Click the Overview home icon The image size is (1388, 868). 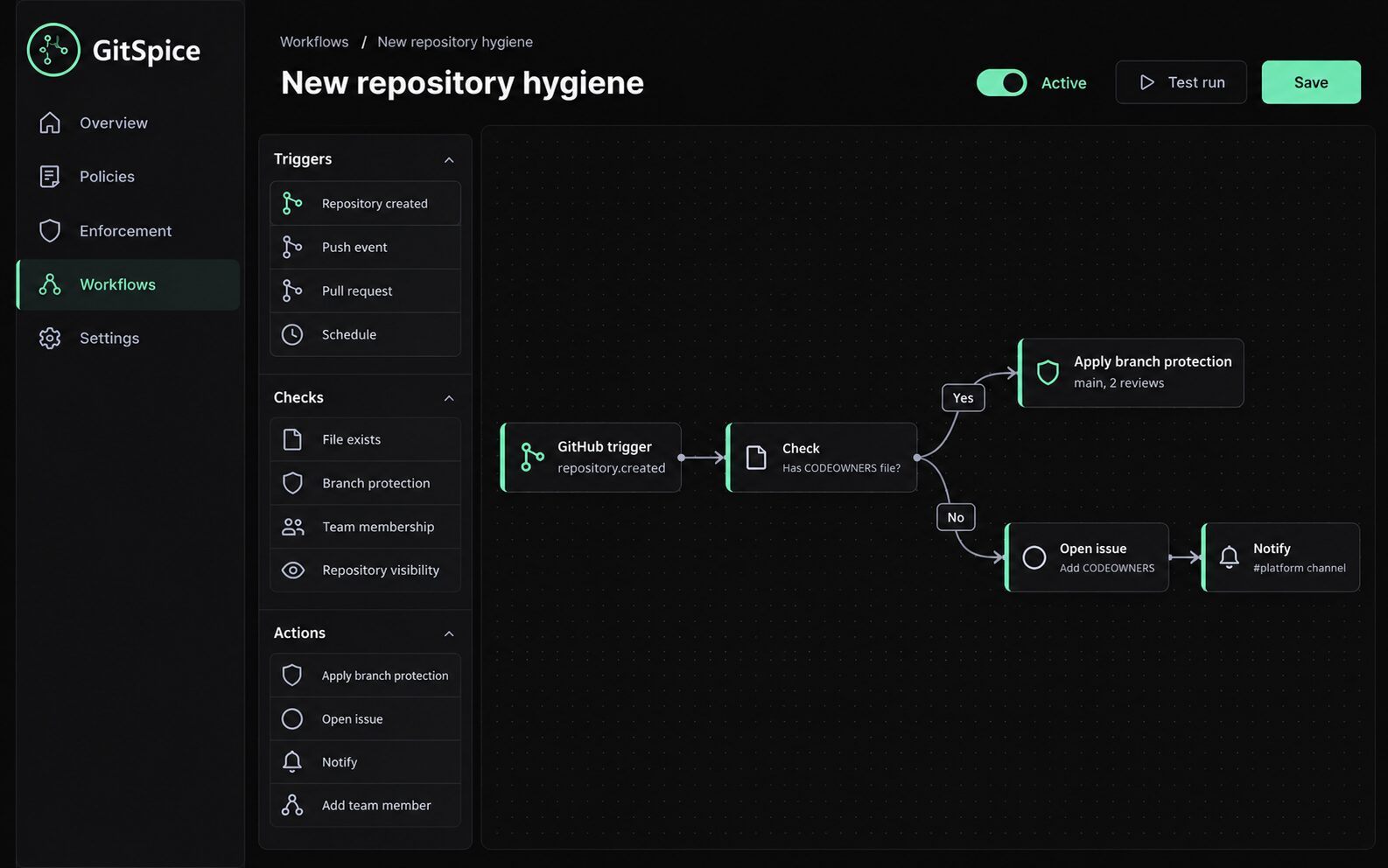[50, 122]
